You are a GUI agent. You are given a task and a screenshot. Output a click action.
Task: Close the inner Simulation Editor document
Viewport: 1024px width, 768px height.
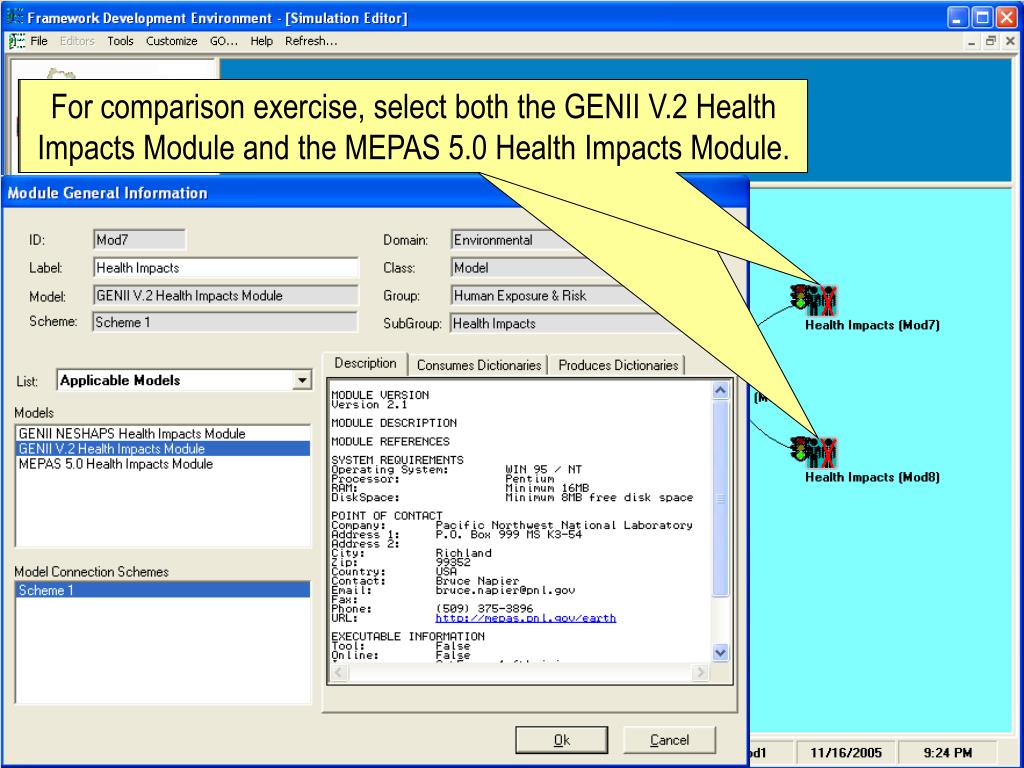point(1010,41)
